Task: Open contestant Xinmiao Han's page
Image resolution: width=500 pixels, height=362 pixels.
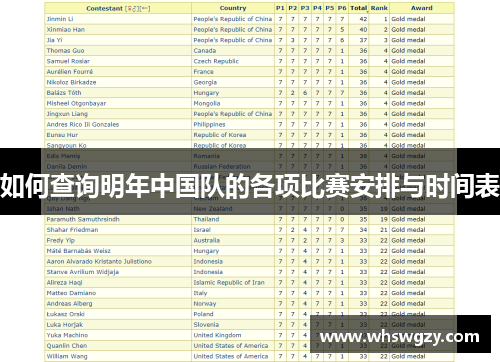Action: (66, 30)
